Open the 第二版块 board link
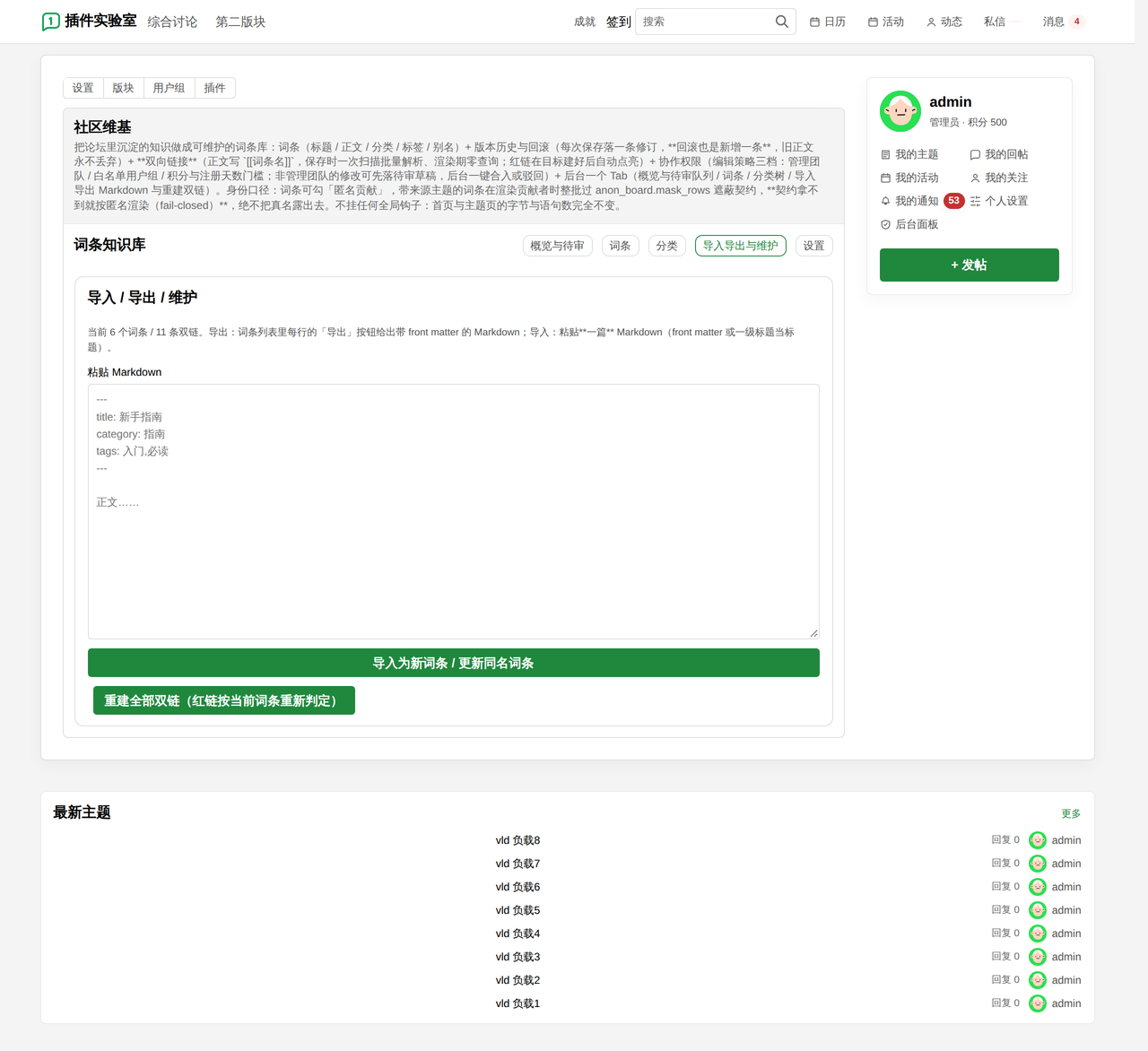This screenshot has height=1051, width=1148. coord(240,22)
